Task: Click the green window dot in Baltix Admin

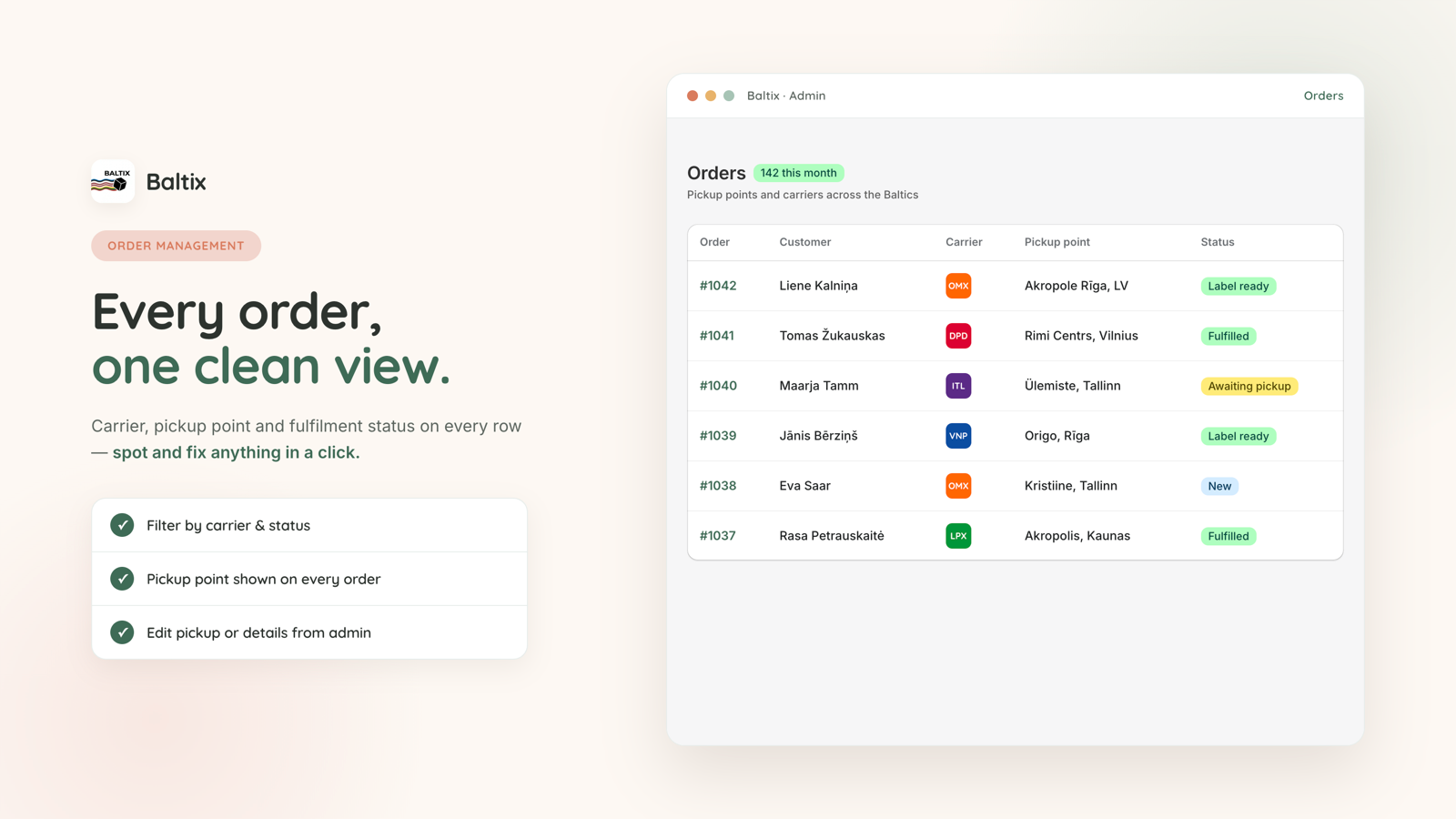Action: 729,96
